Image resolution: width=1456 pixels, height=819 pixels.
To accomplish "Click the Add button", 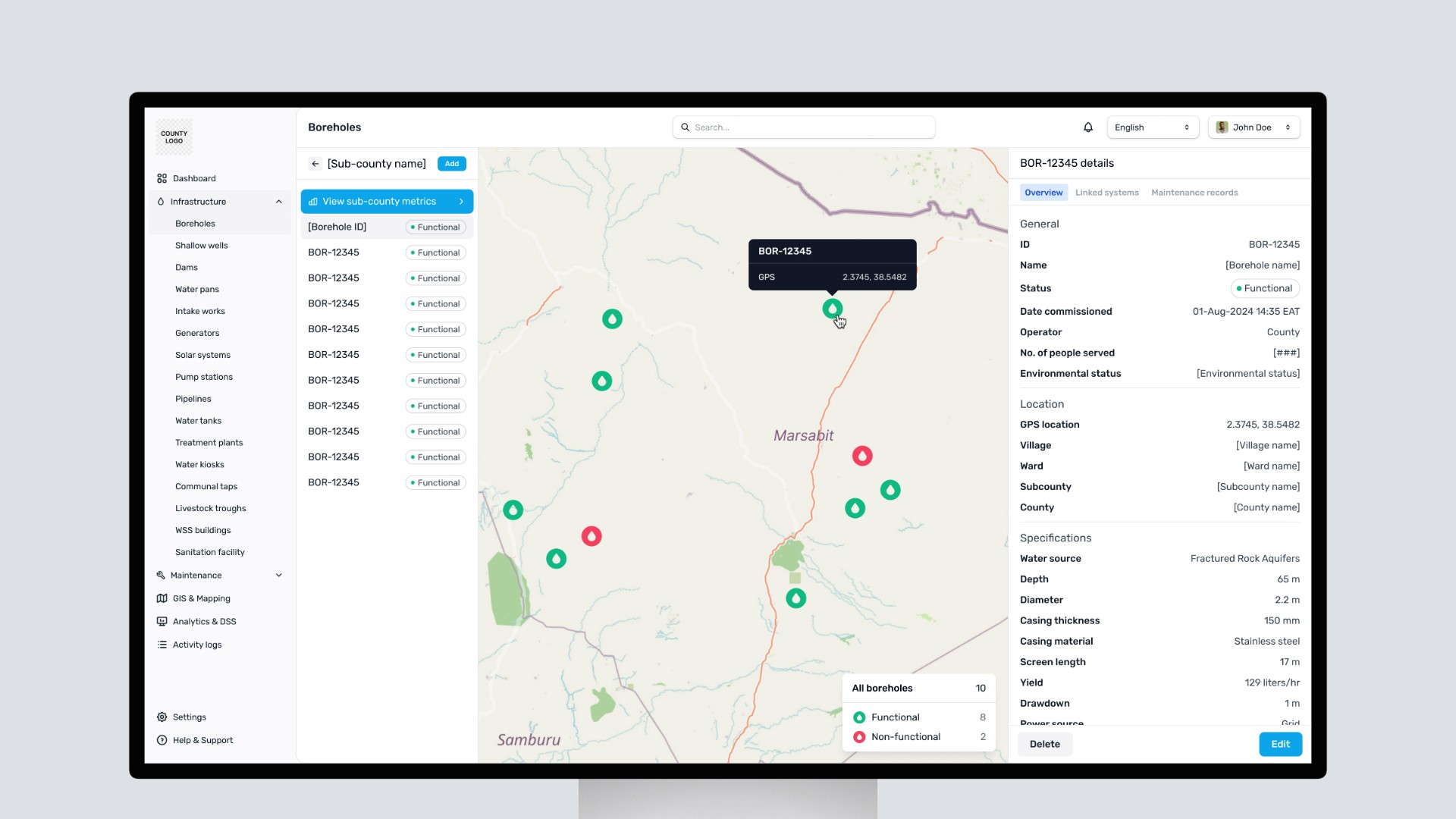I will coord(451,164).
